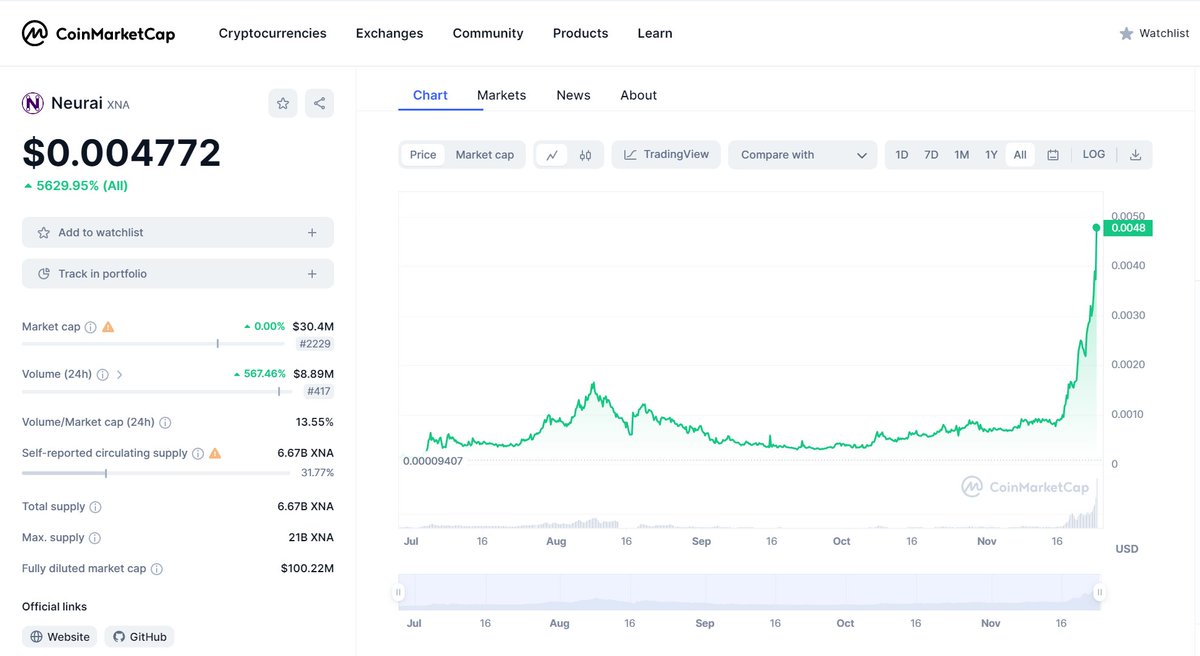The height and width of the screenshot is (656, 1200).
Task: Click the Market cap info icon
Action: [90, 327]
